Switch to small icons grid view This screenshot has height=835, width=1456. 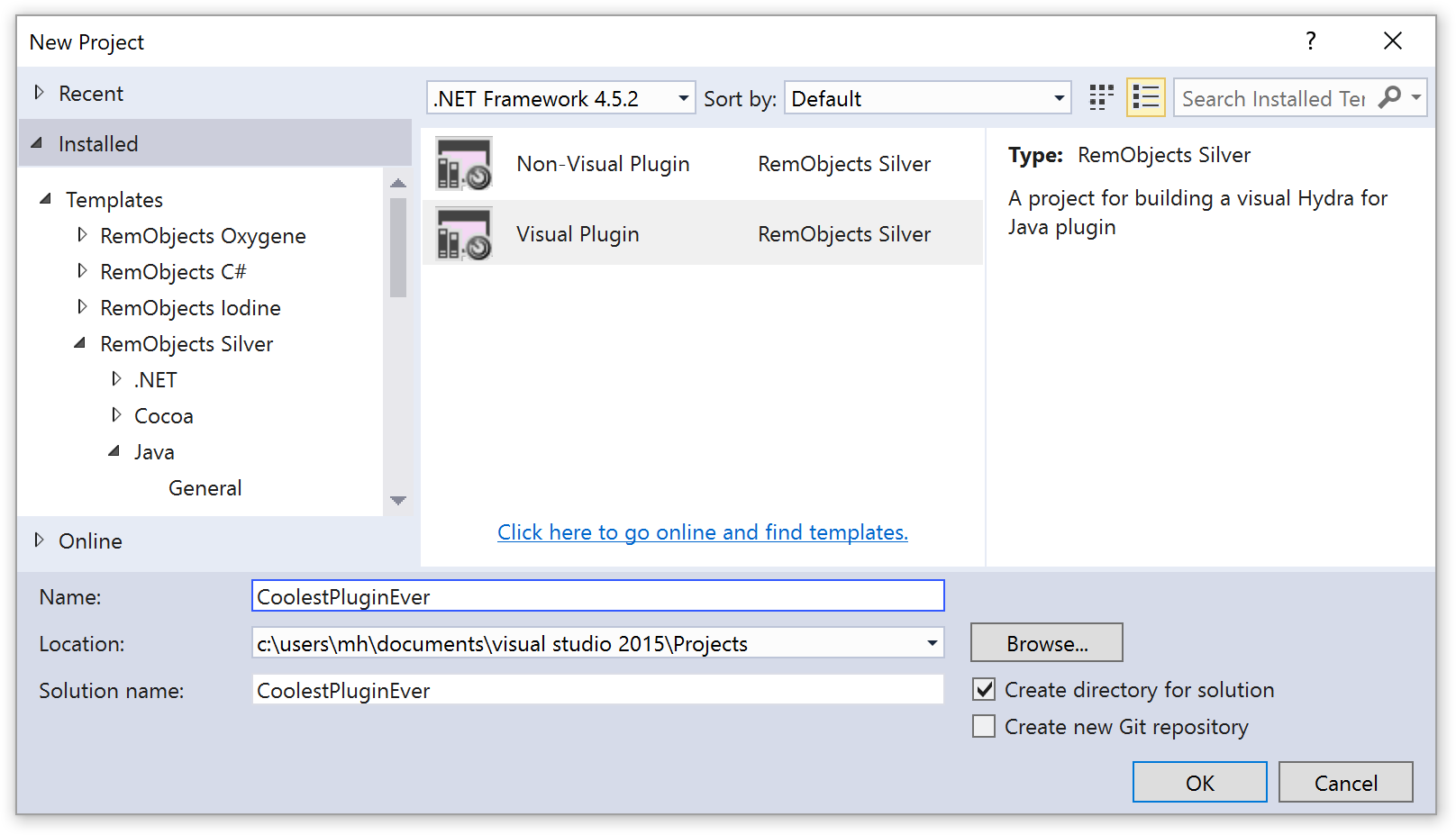pyautogui.click(x=1101, y=97)
